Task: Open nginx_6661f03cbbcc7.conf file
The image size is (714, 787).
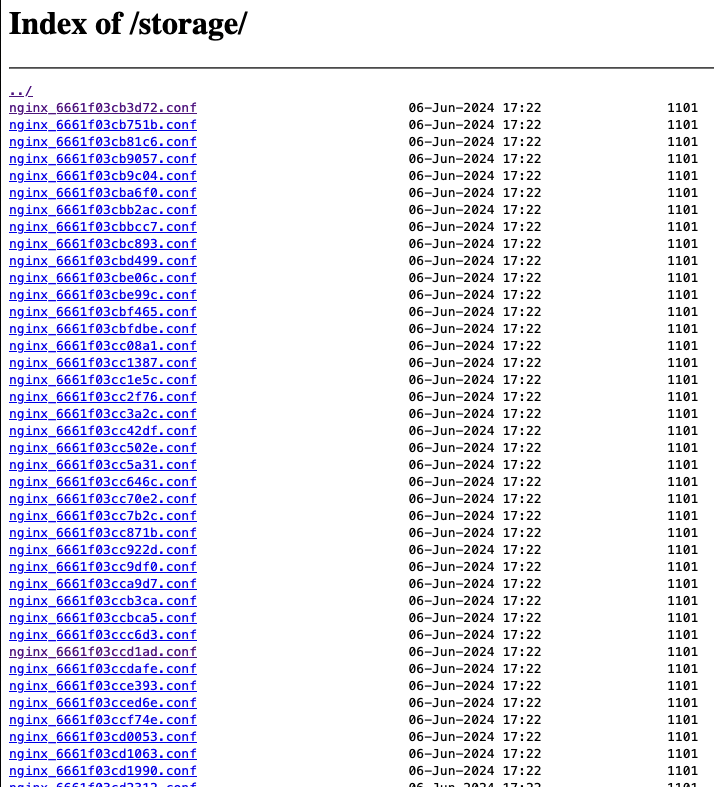Action: (103, 227)
